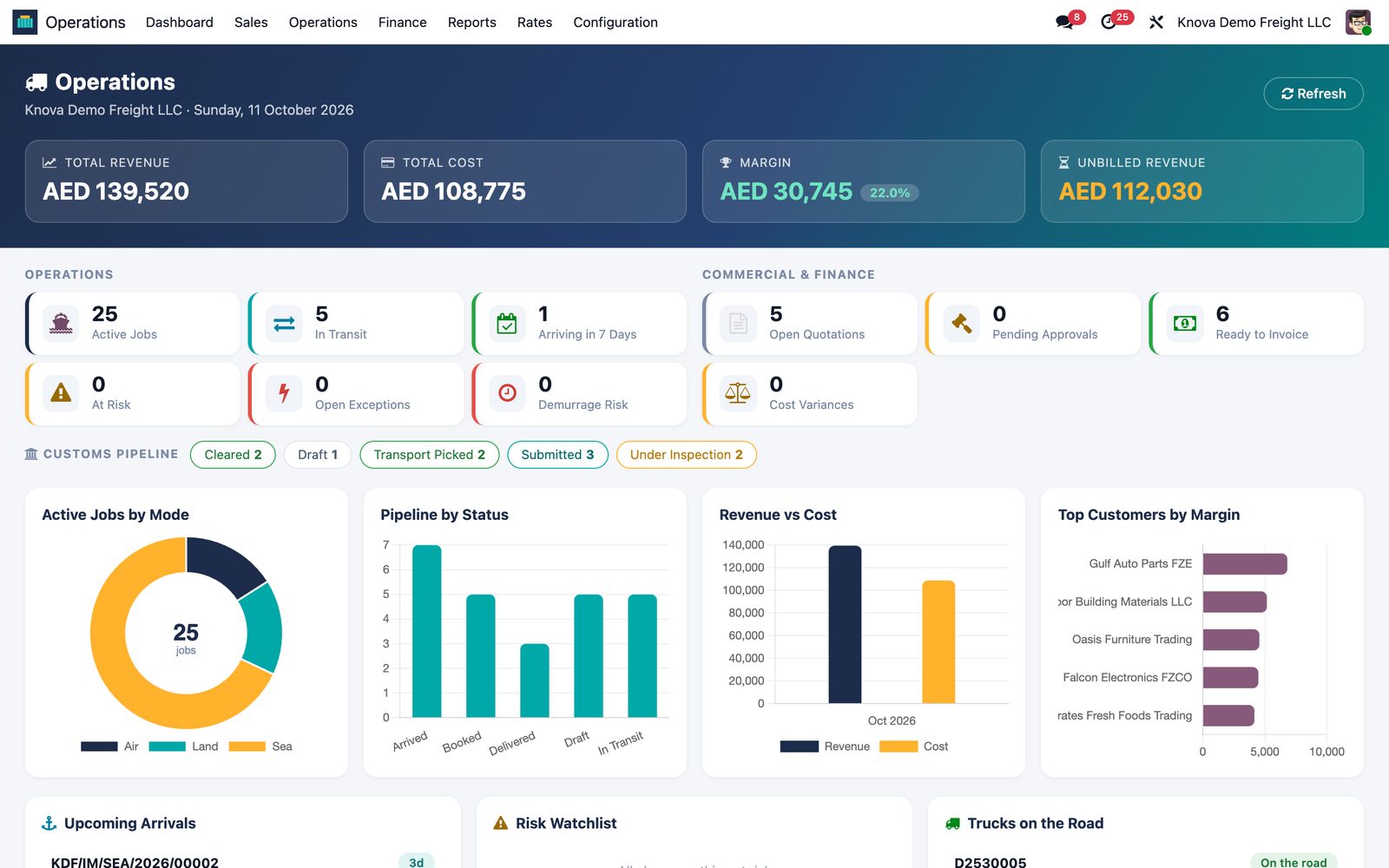Screen dimensions: 1389x868
Task: Open the Dashboard menu
Action: coord(180,23)
